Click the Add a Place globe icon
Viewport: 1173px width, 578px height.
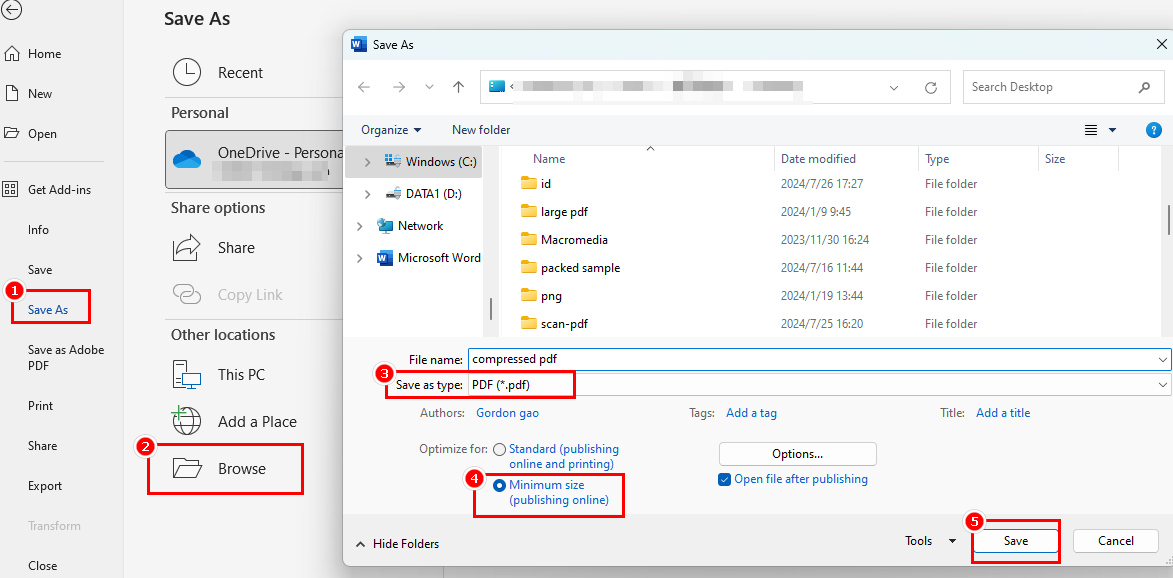click(x=187, y=420)
